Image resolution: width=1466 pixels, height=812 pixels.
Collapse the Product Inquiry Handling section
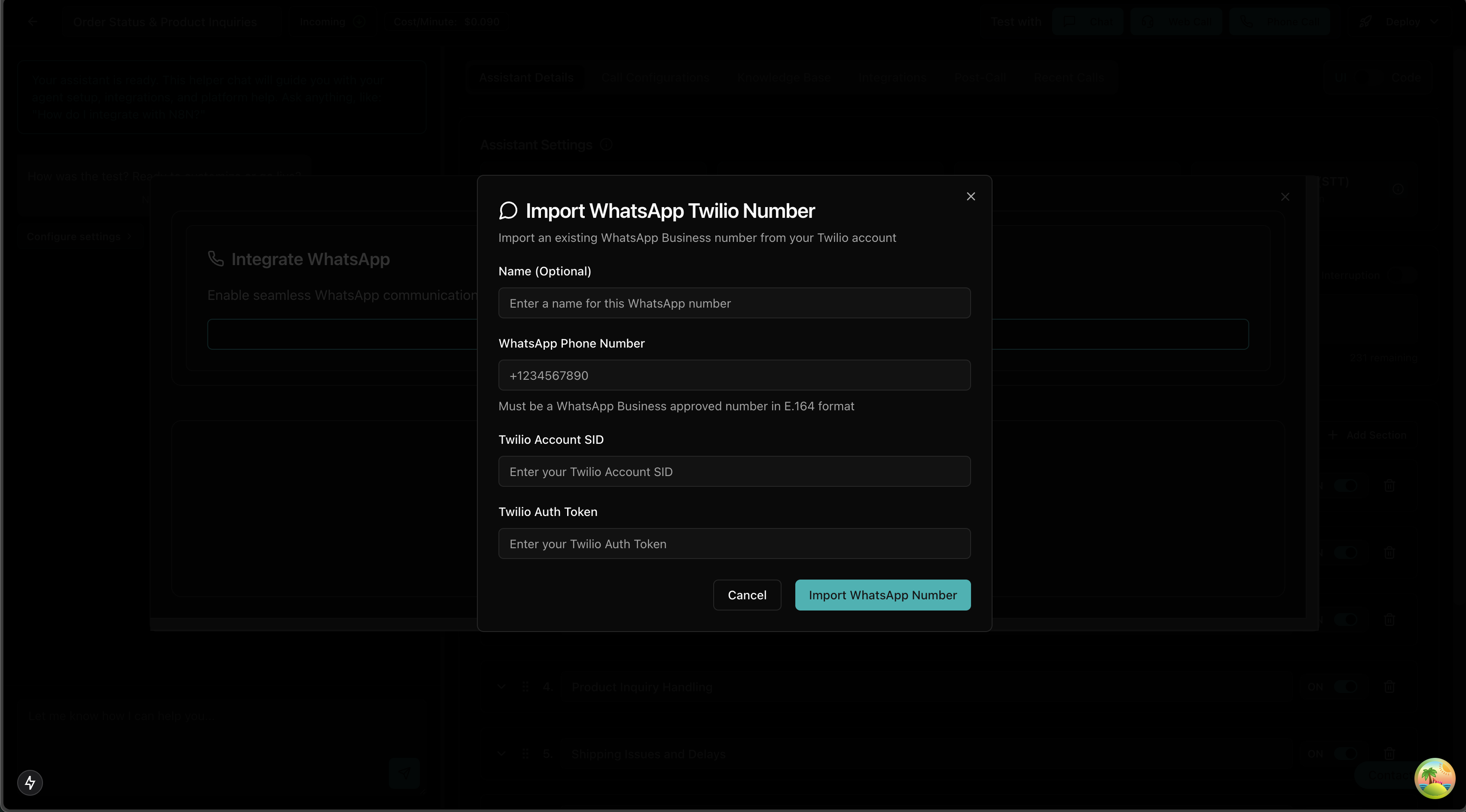click(502, 686)
